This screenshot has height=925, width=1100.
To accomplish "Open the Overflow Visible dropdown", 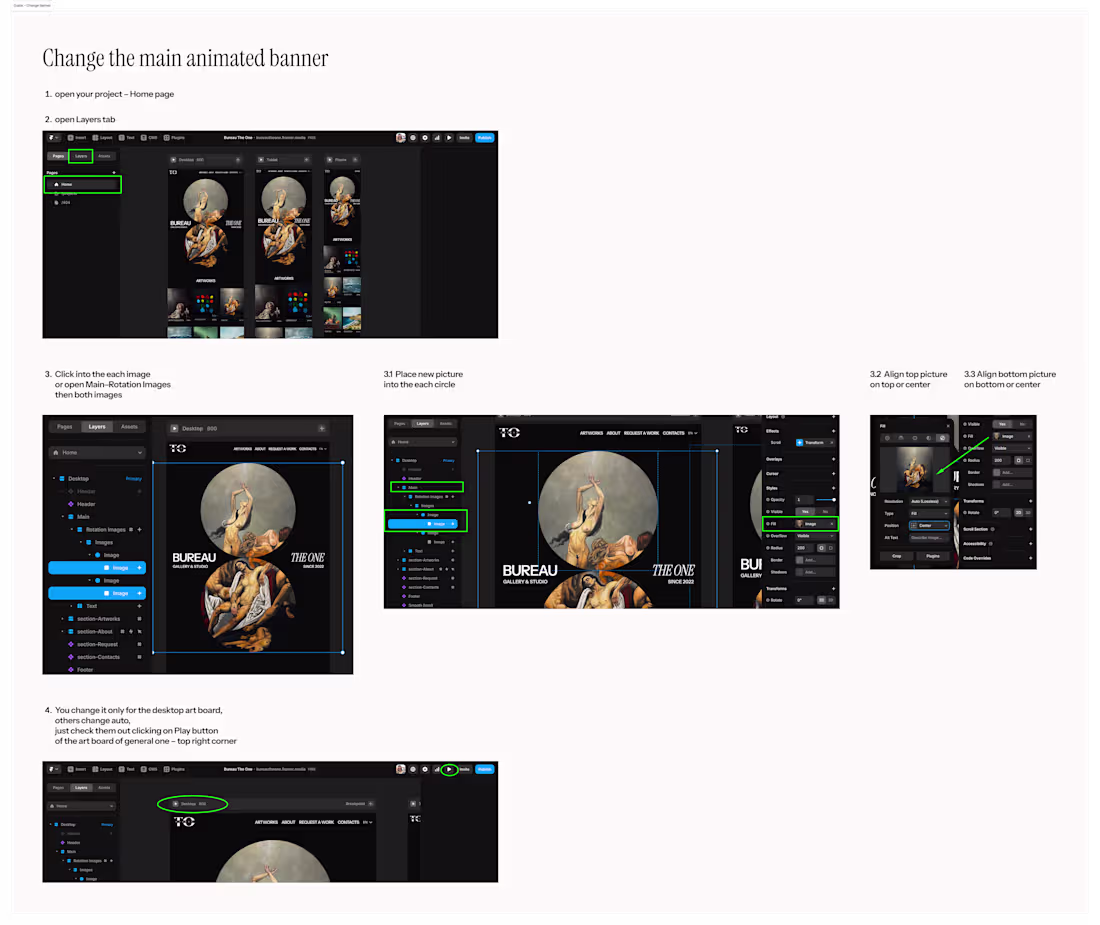I will pyautogui.click(x=1012, y=448).
